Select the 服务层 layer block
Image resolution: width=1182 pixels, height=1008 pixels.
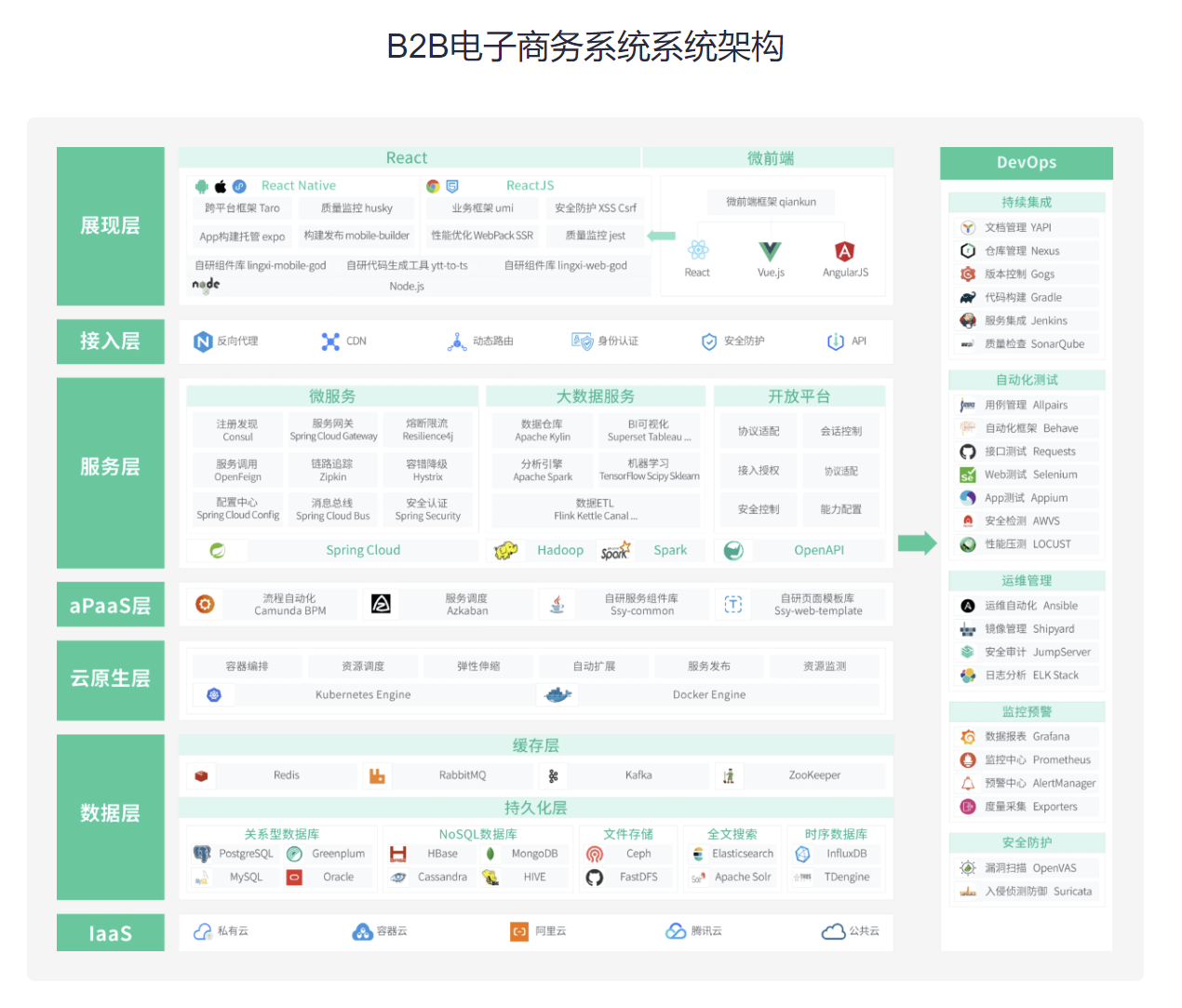[x=111, y=473]
